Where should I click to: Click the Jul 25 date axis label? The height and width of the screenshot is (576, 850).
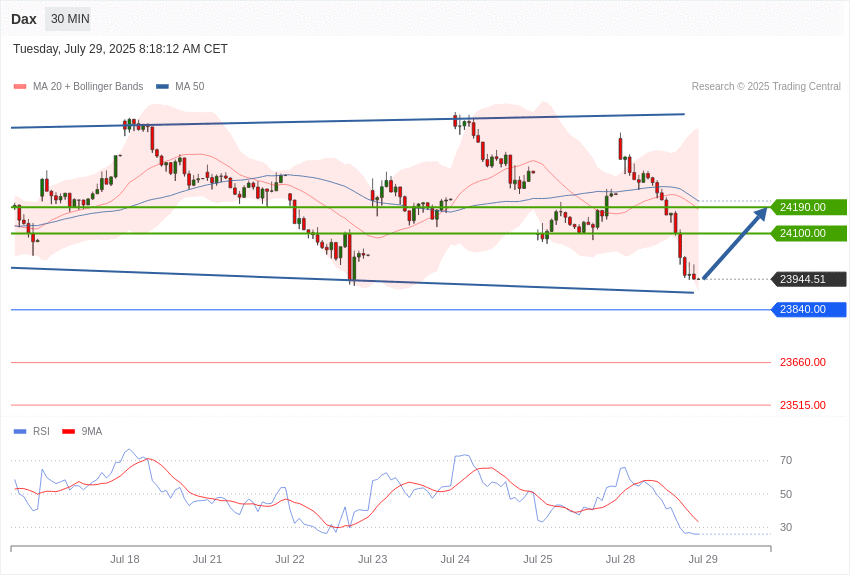click(538, 559)
